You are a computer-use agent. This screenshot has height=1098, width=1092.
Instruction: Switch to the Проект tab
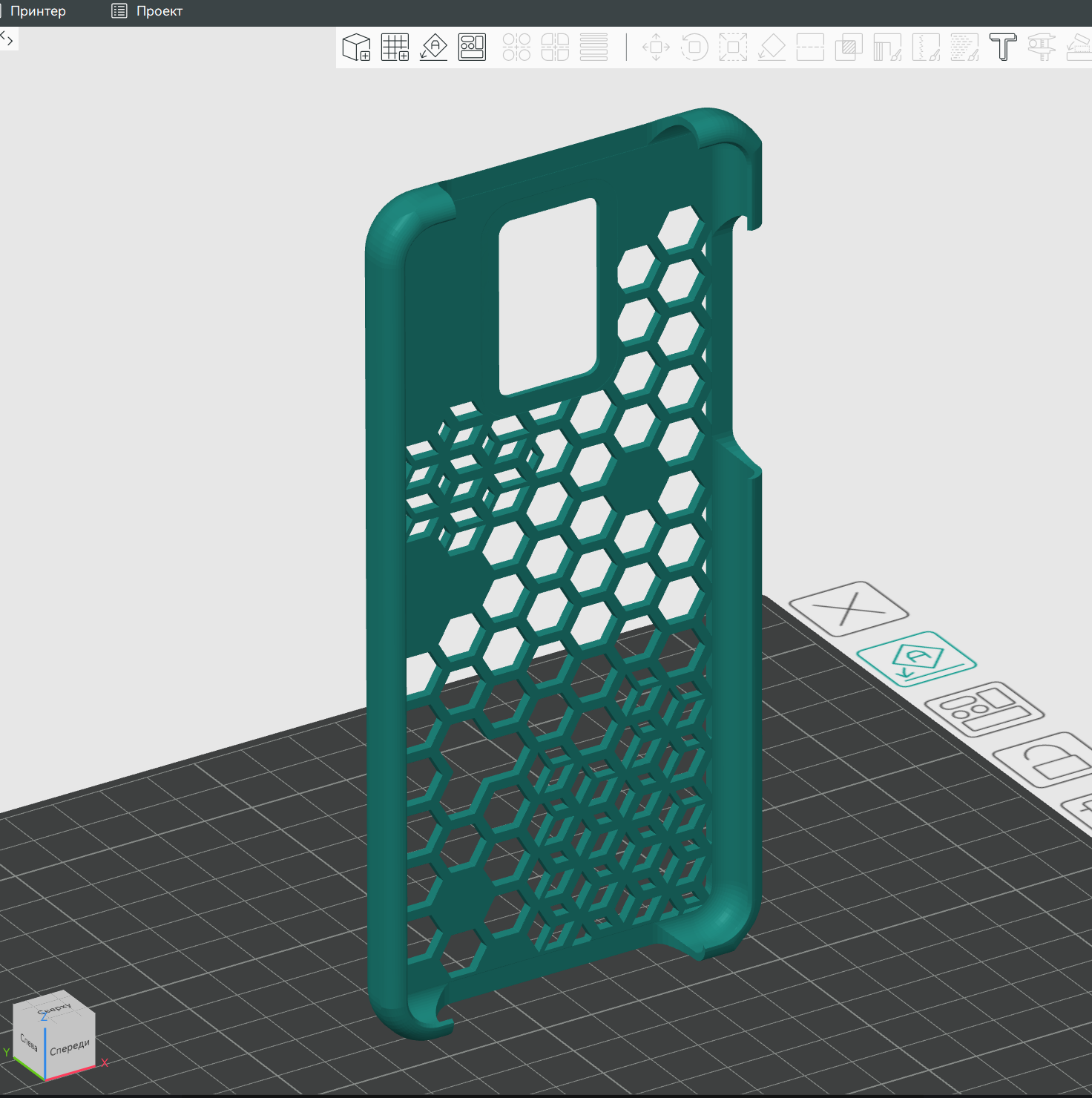(x=147, y=11)
